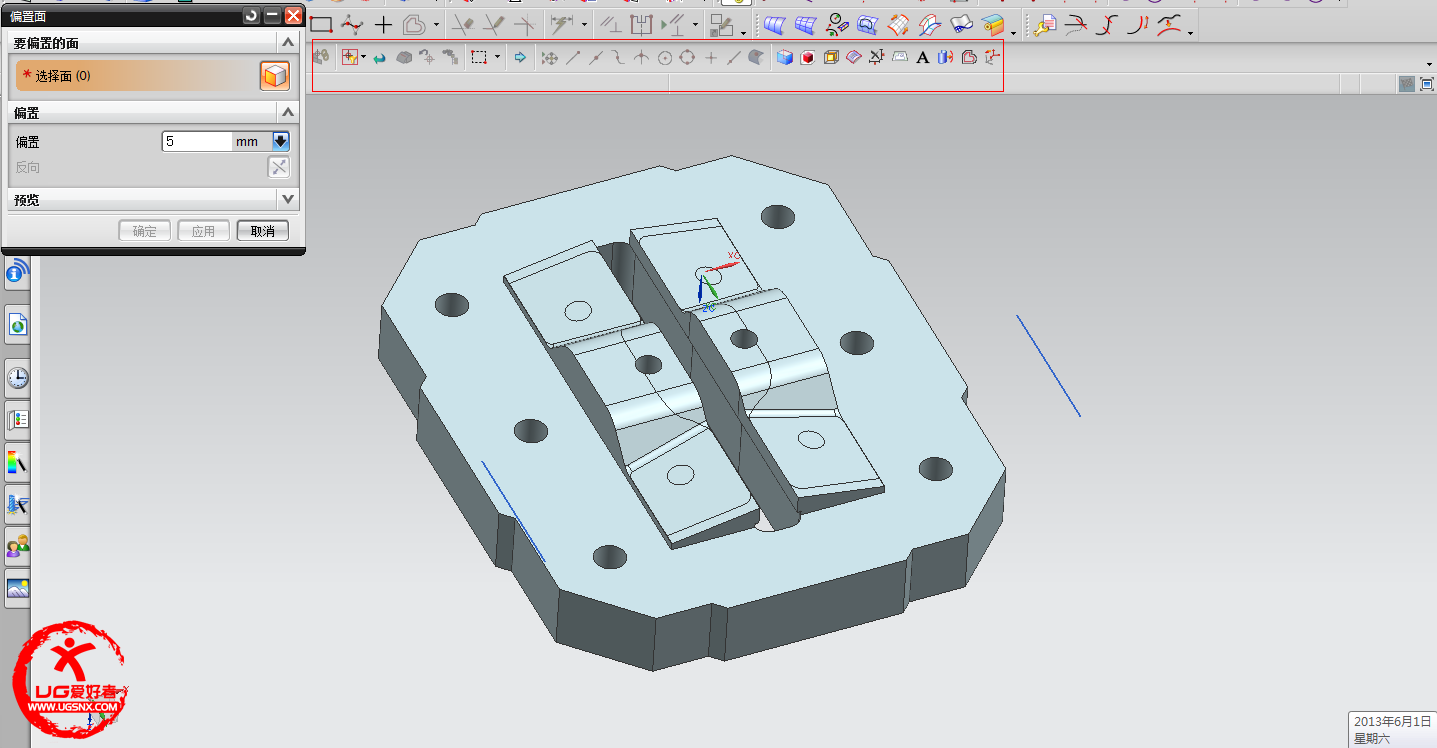Select the Make Corner tool
The width and height of the screenshot is (1437, 748).
click(524, 24)
